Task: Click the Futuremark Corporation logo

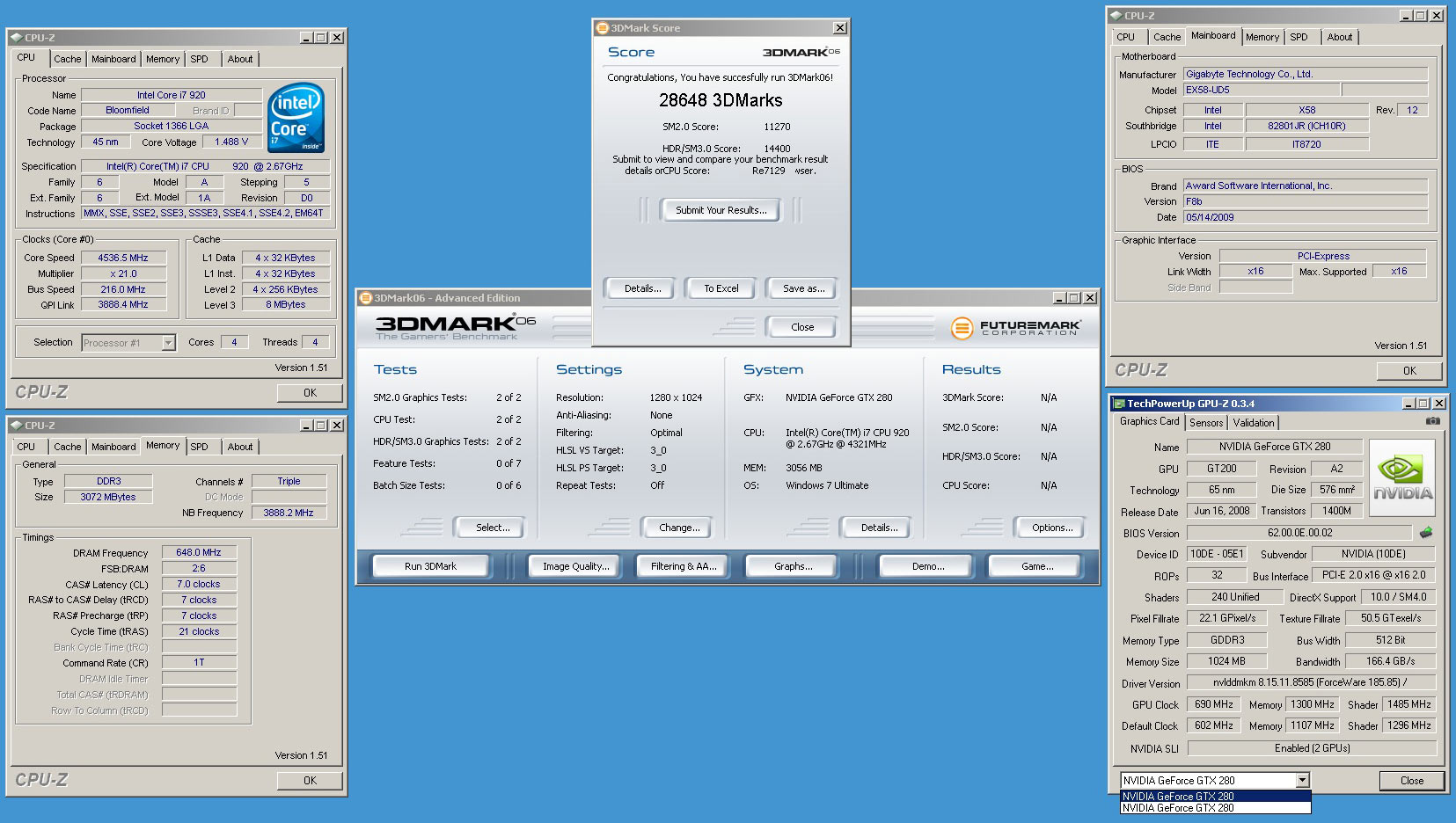Action: click(1015, 328)
